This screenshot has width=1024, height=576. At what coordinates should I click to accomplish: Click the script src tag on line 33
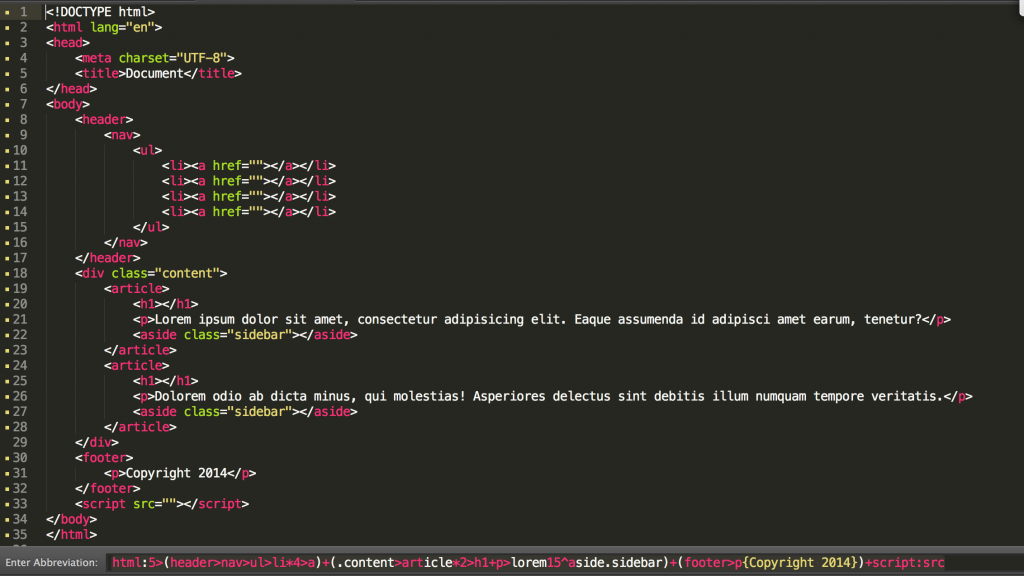click(162, 504)
